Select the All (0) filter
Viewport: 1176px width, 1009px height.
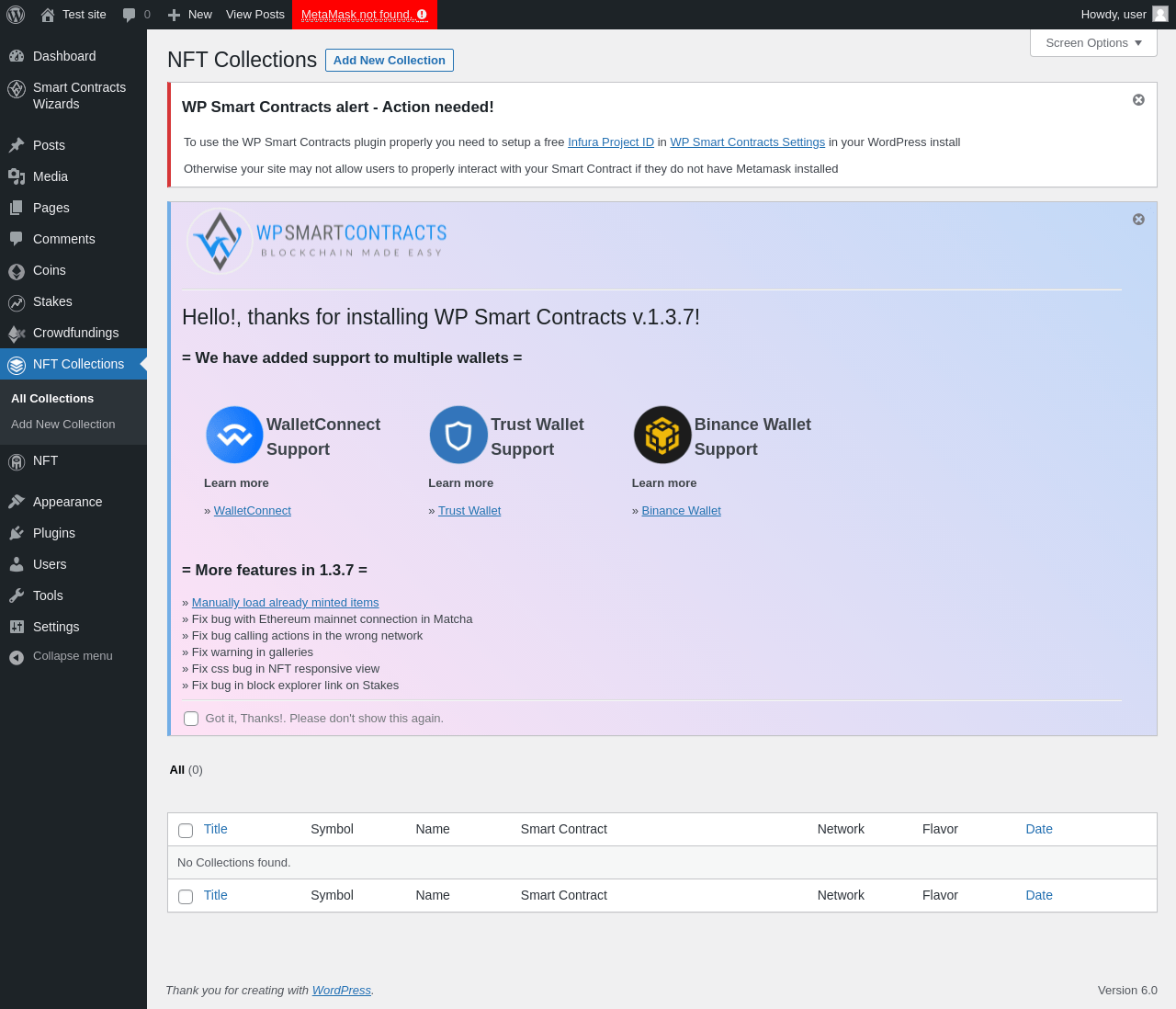tap(186, 769)
